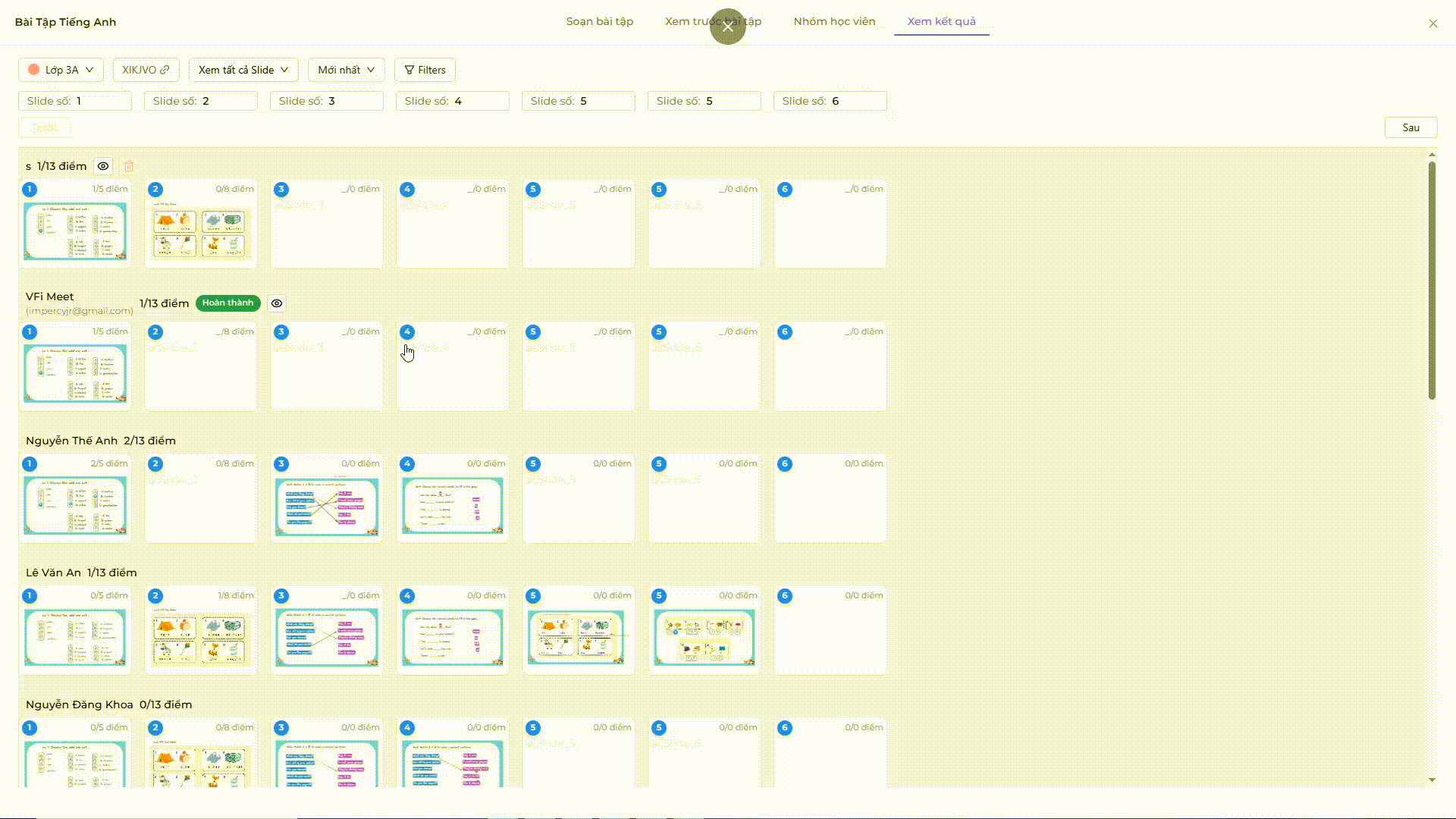Switch to the Soạn bài tập tab

point(599,21)
